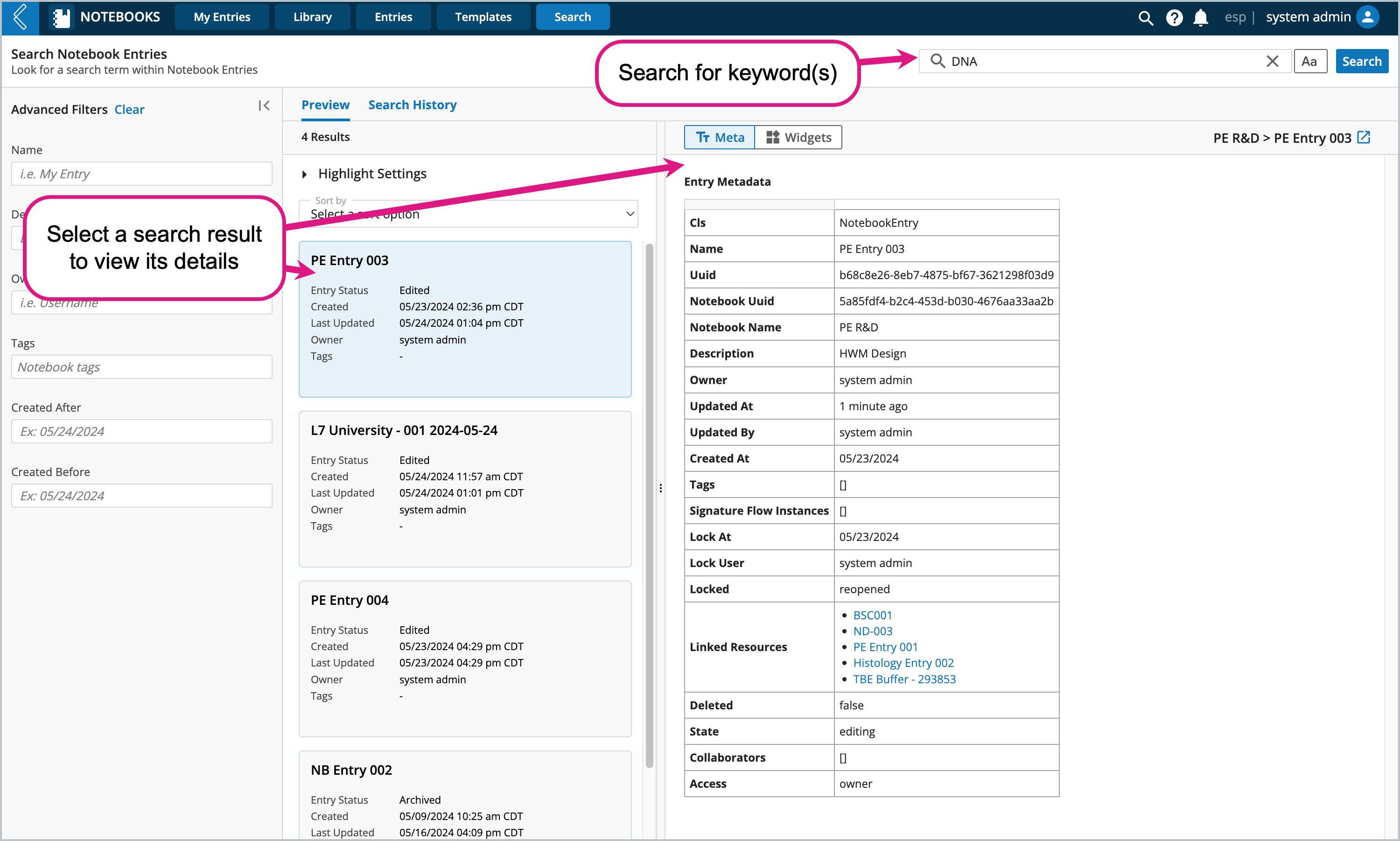
Task: Switch to the Meta view
Action: pyautogui.click(x=720, y=137)
